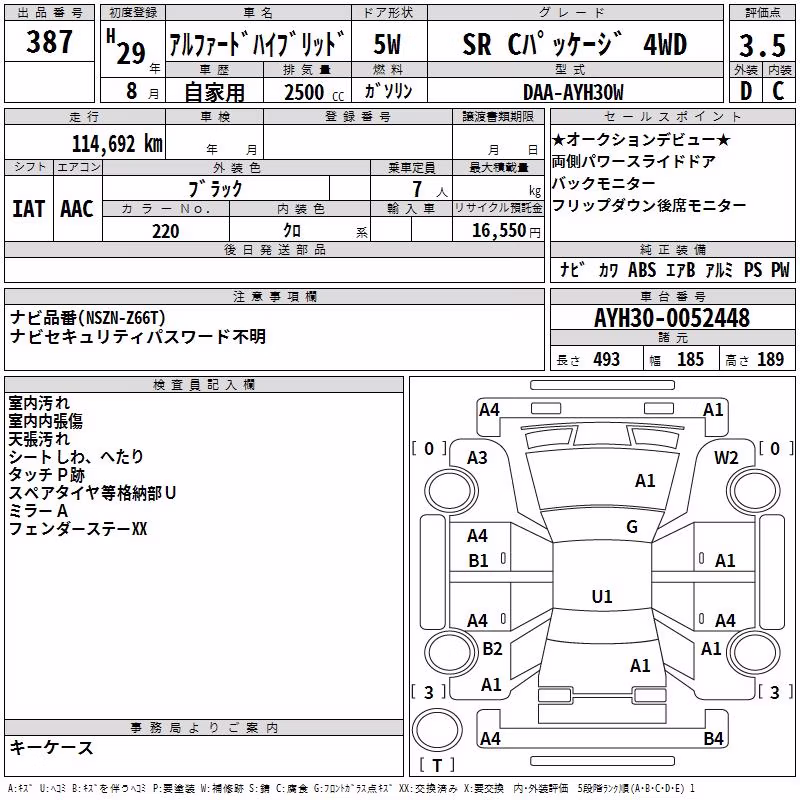Select the spare tire circle above T
This screenshot has height=800, width=800.
(x=437, y=730)
